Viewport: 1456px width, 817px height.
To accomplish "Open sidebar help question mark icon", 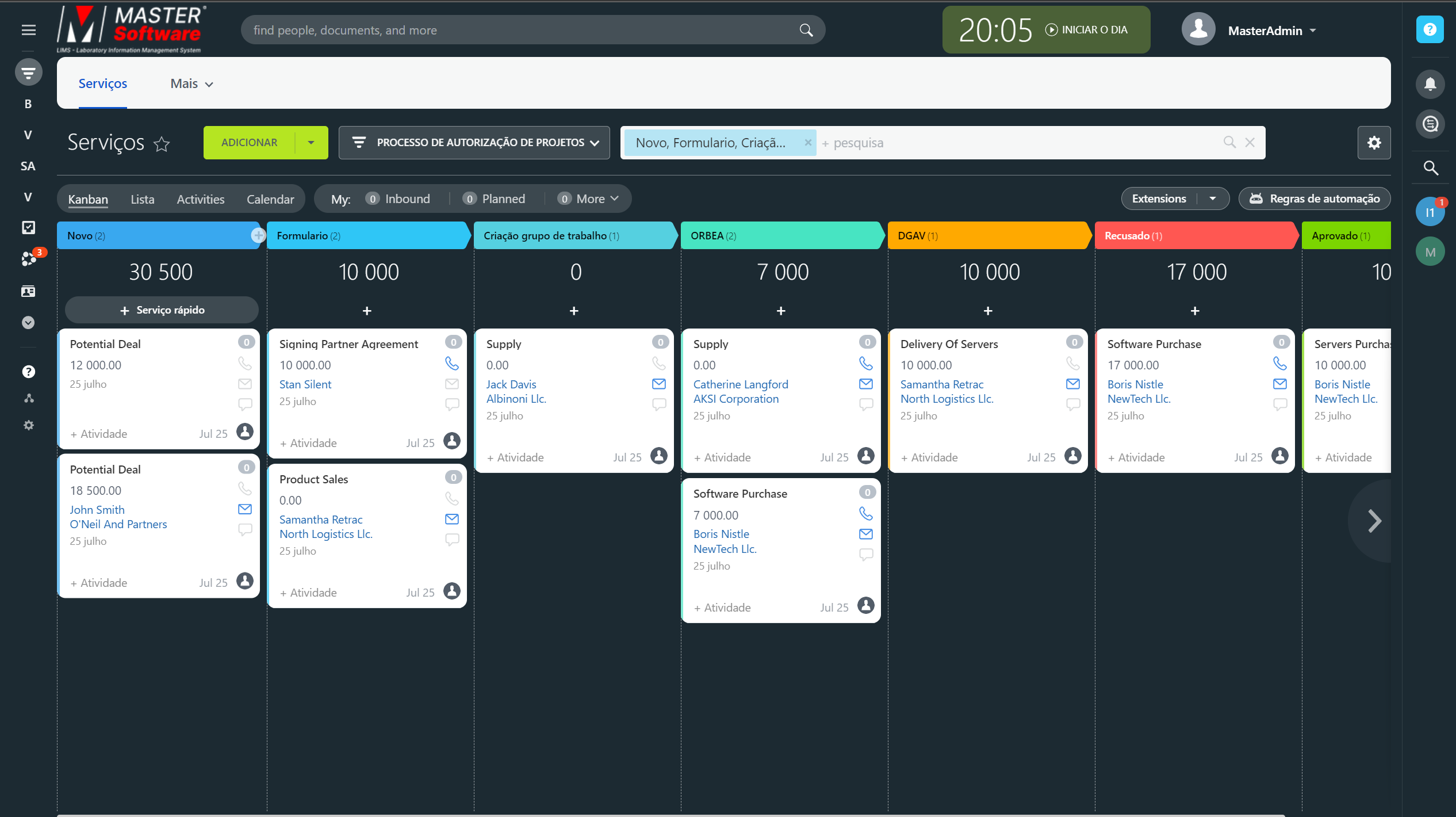I will [x=28, y=372].
